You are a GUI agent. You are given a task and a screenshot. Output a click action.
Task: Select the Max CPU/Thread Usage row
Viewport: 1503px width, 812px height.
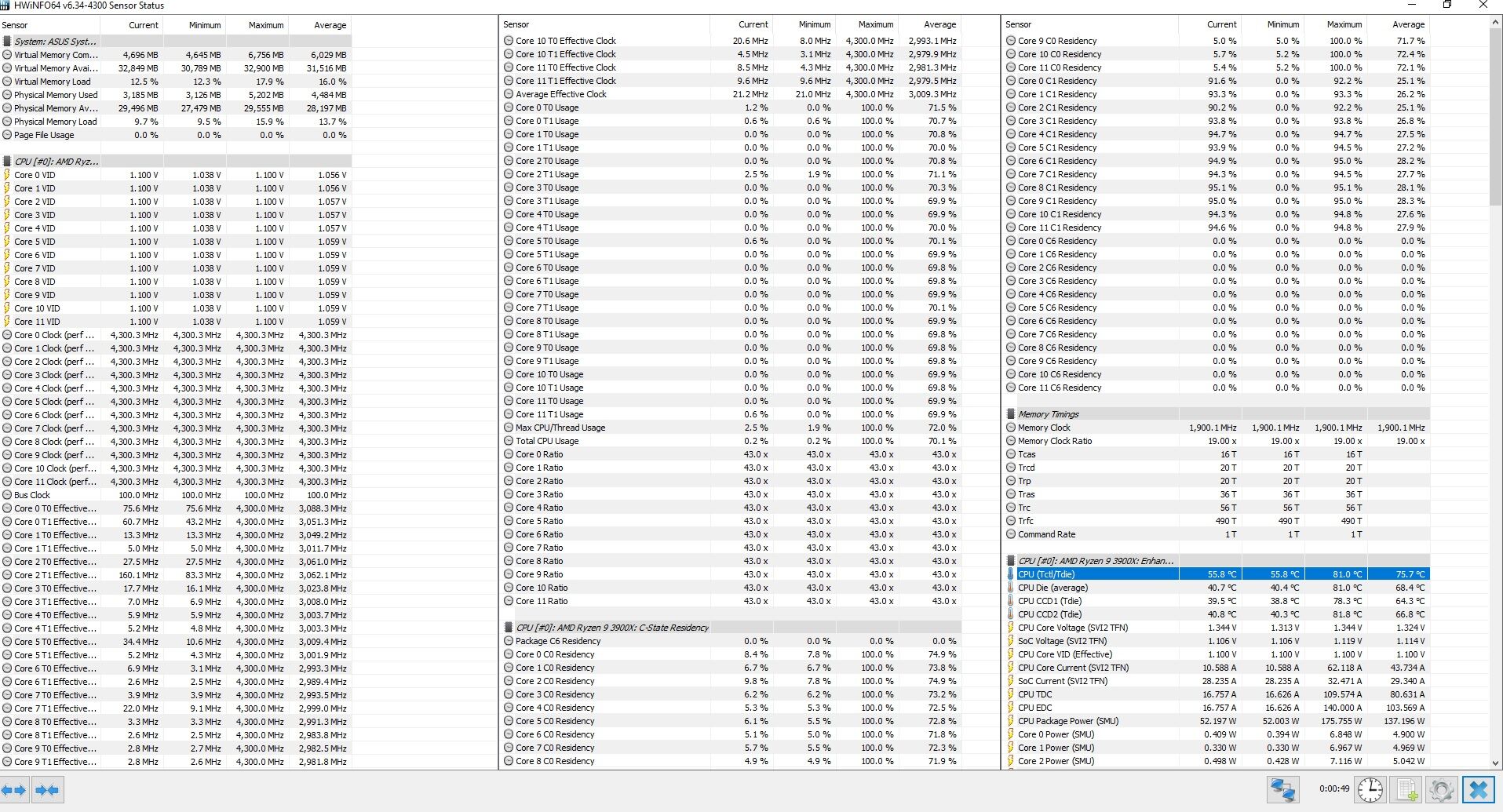click(731, 428)
